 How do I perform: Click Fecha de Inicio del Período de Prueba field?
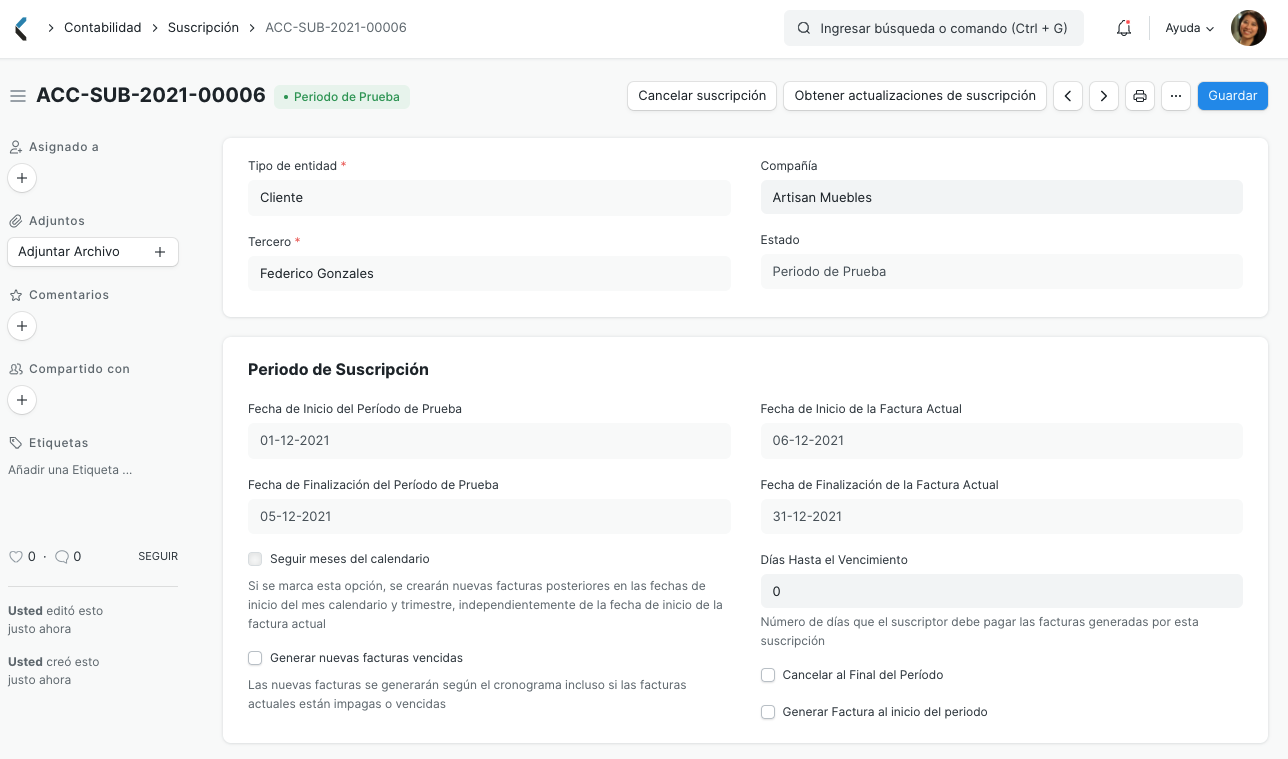pos(489,441)
